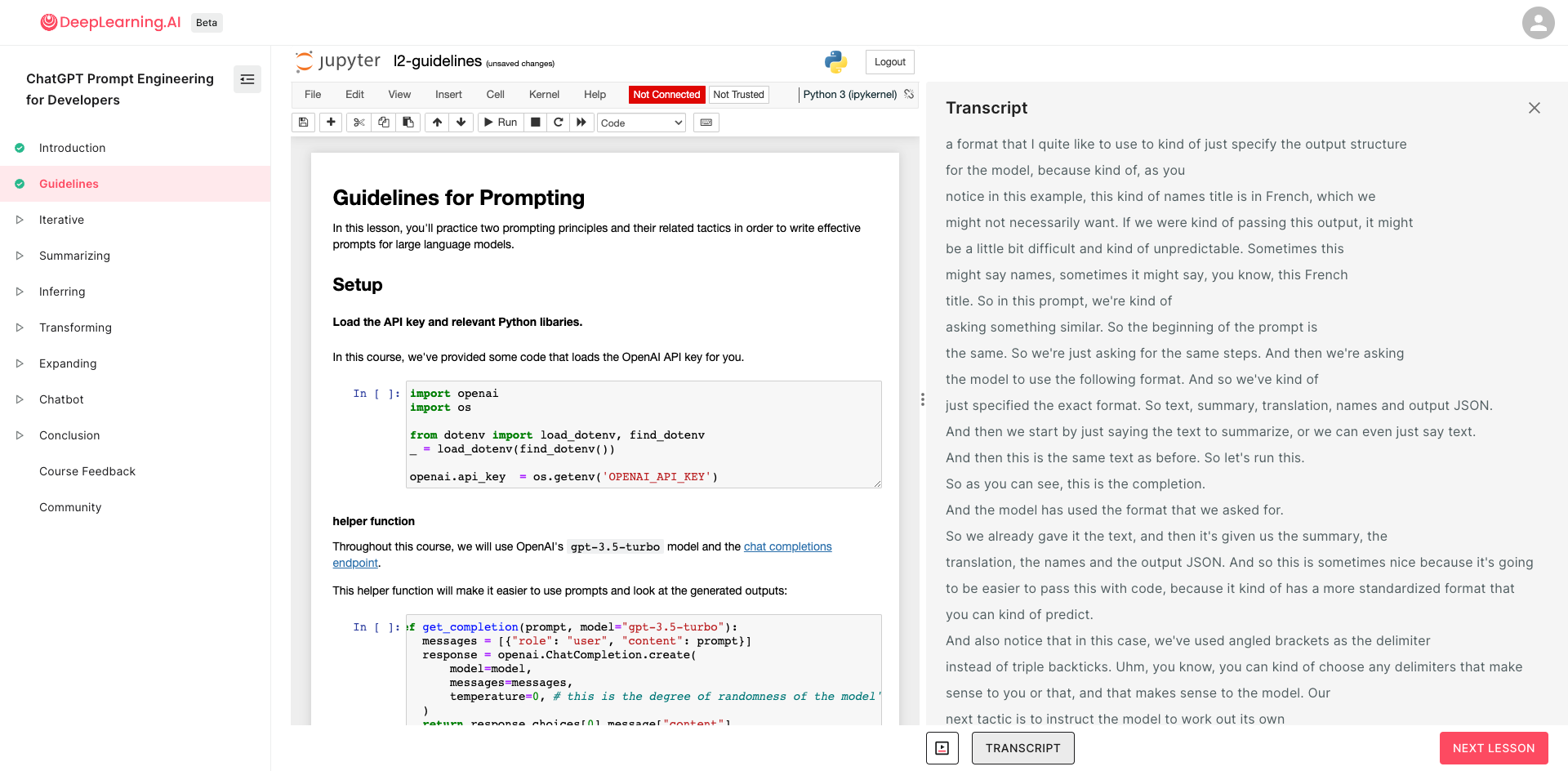Open the Chatbot lesson
This screenshot has height=771, width=1568.
tap(61, 399)
